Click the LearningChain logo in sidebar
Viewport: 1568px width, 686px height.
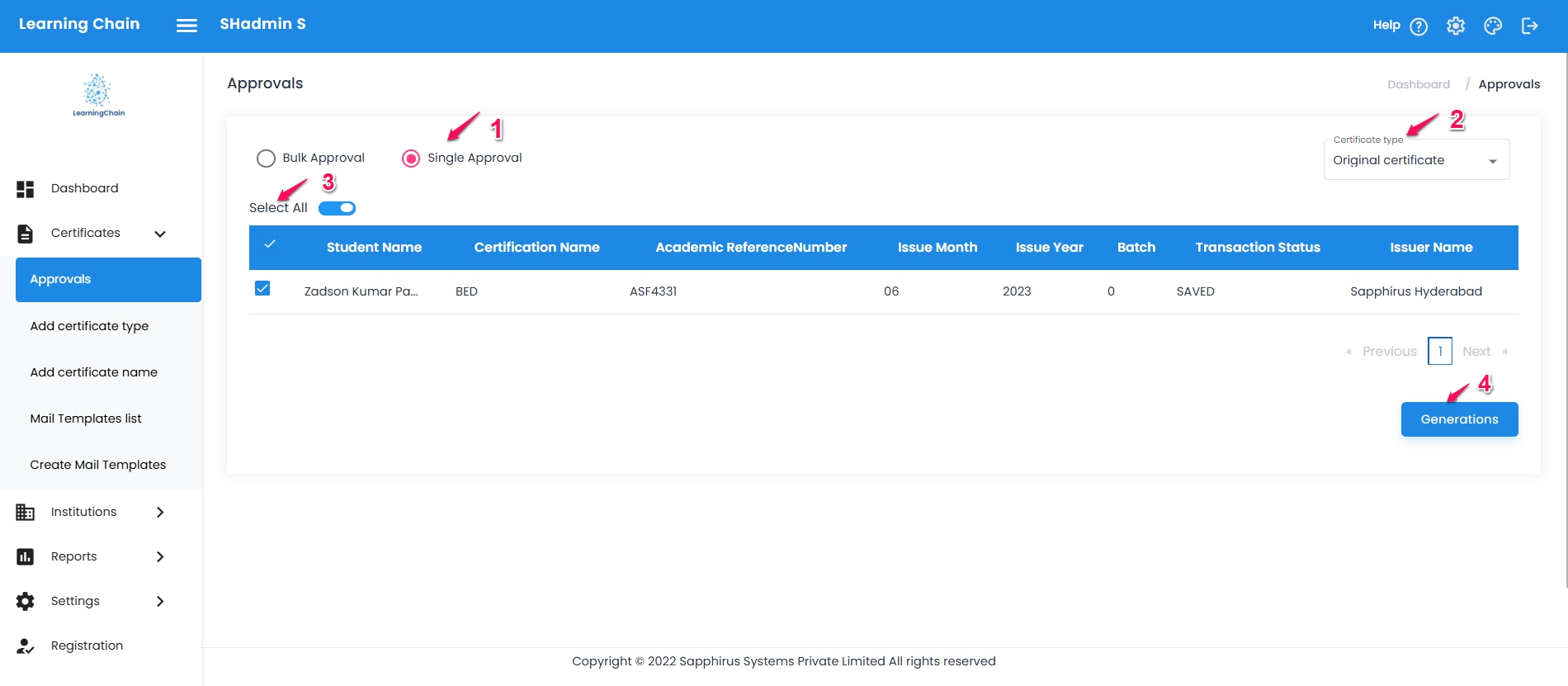tap(98, 96)
